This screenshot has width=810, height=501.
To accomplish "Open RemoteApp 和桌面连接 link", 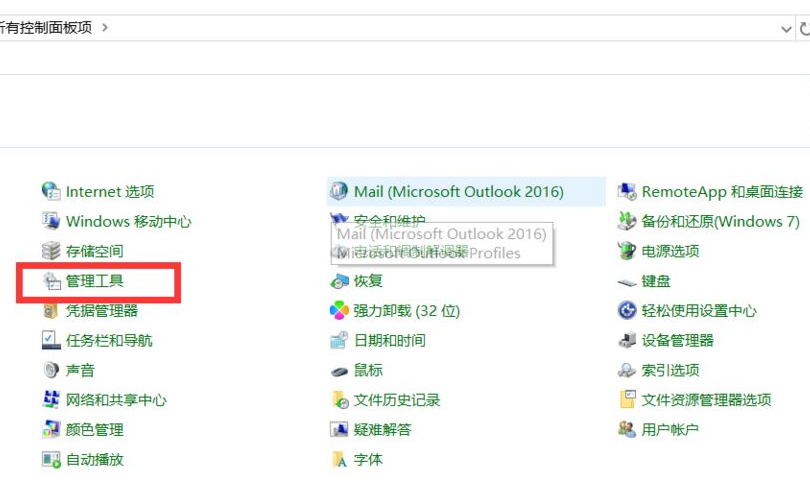I will click(722, 191).
